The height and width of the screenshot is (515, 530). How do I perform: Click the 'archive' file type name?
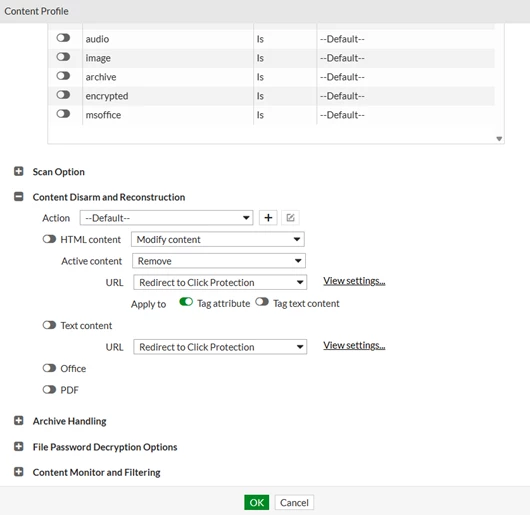click(x=101, y=77)
